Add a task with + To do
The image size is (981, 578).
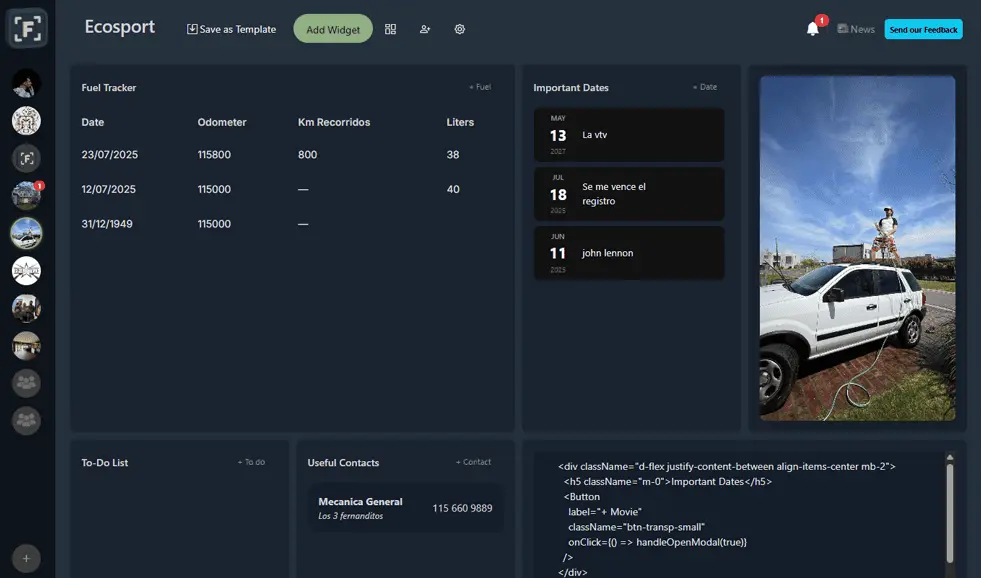click(x=252, y=462)
